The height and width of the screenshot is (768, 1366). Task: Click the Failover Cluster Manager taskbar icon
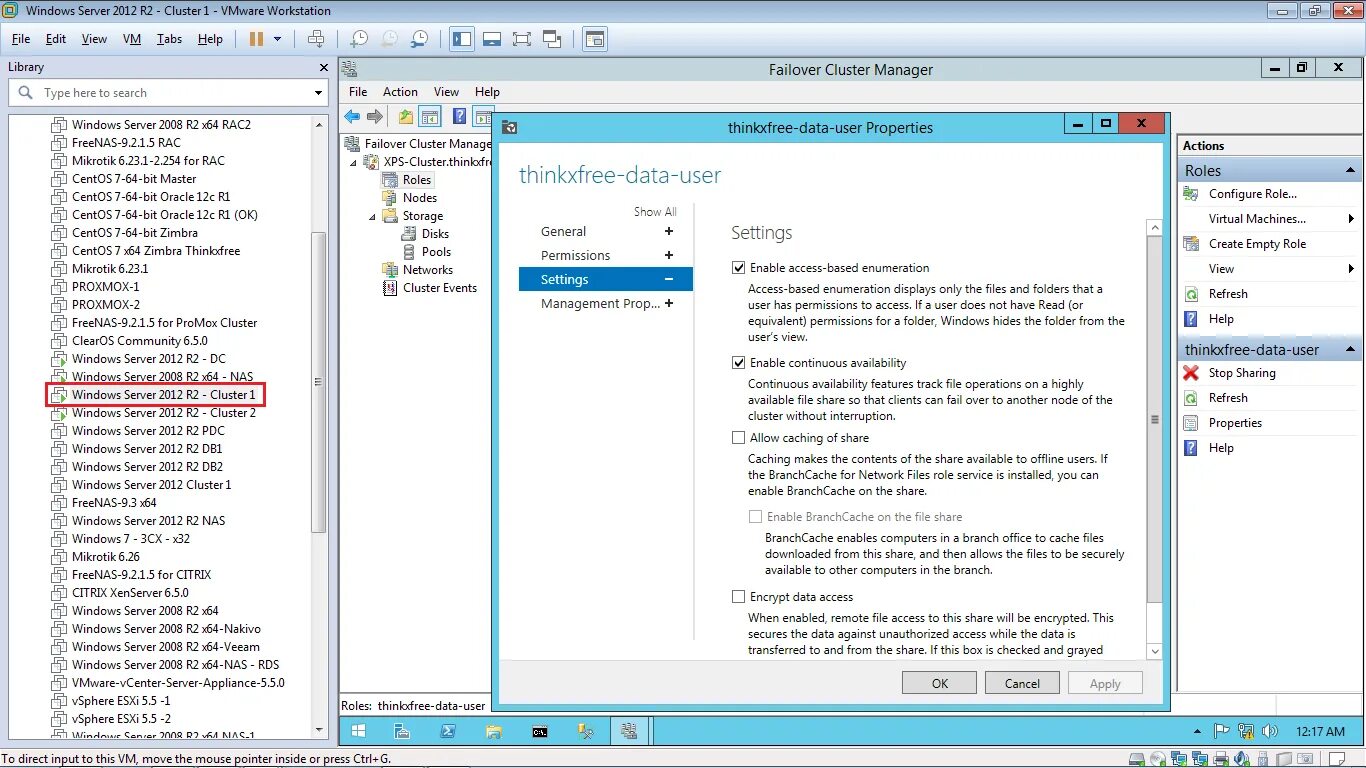pyautogui.click(x=630, y=732)
